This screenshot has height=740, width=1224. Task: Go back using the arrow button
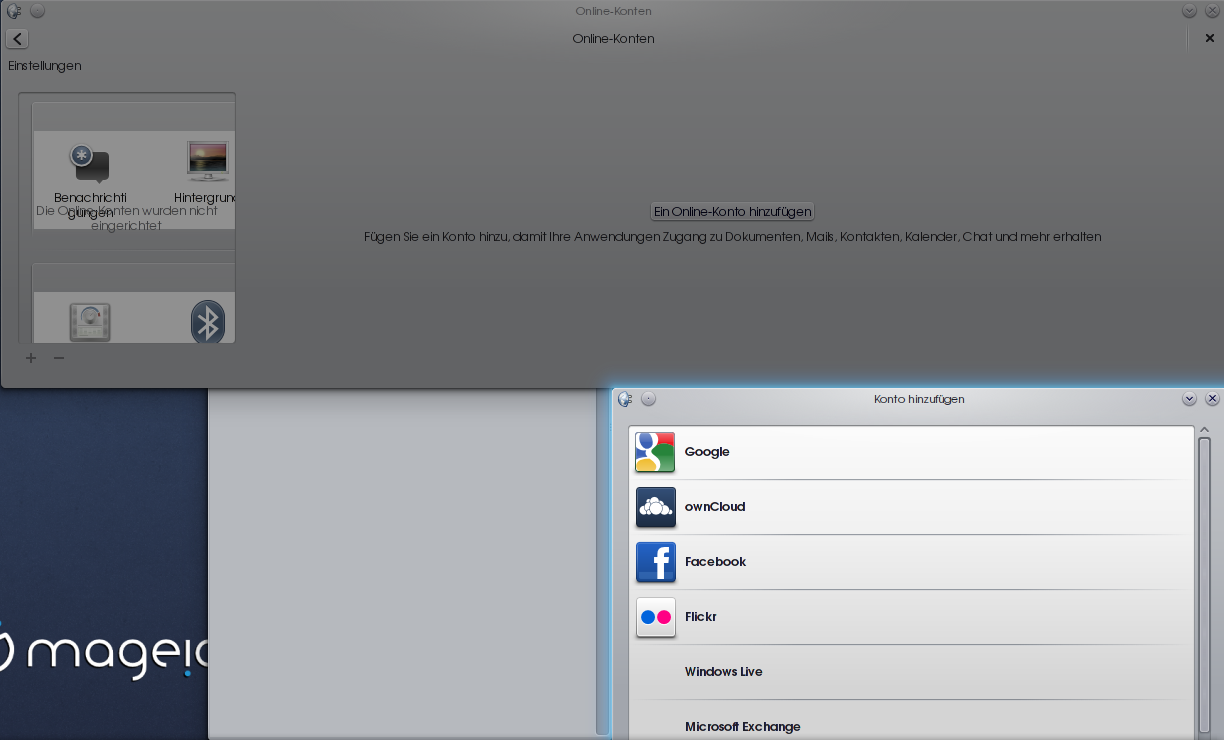tap(17, 39)
